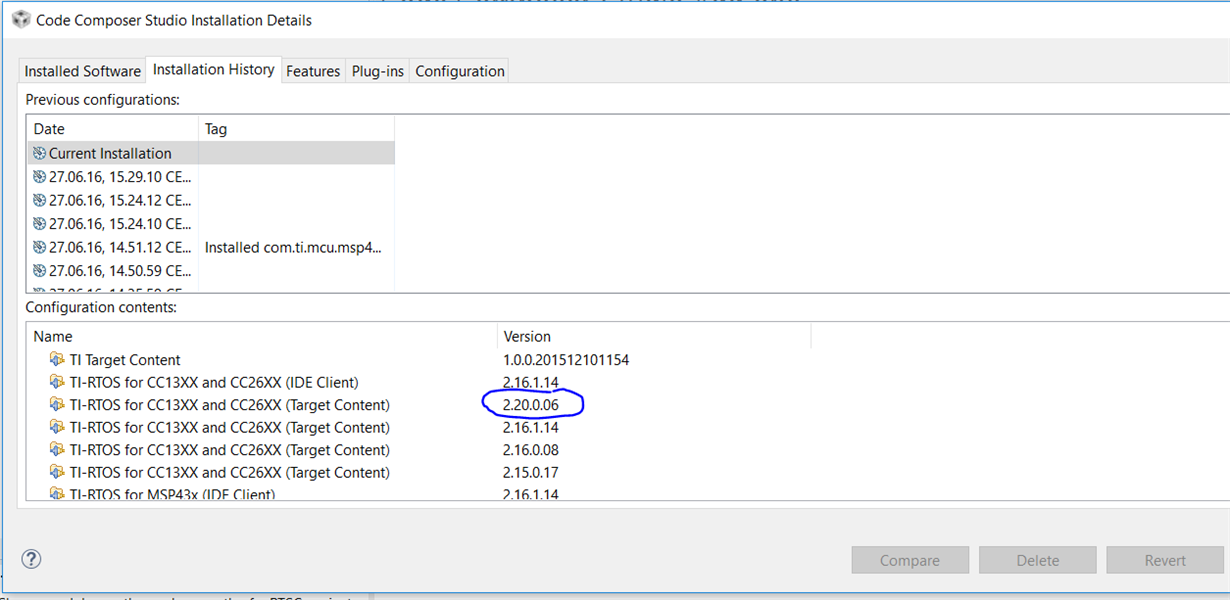Click the Date column header
This screenshot has width=1230, height=600.
pos(113,129)
